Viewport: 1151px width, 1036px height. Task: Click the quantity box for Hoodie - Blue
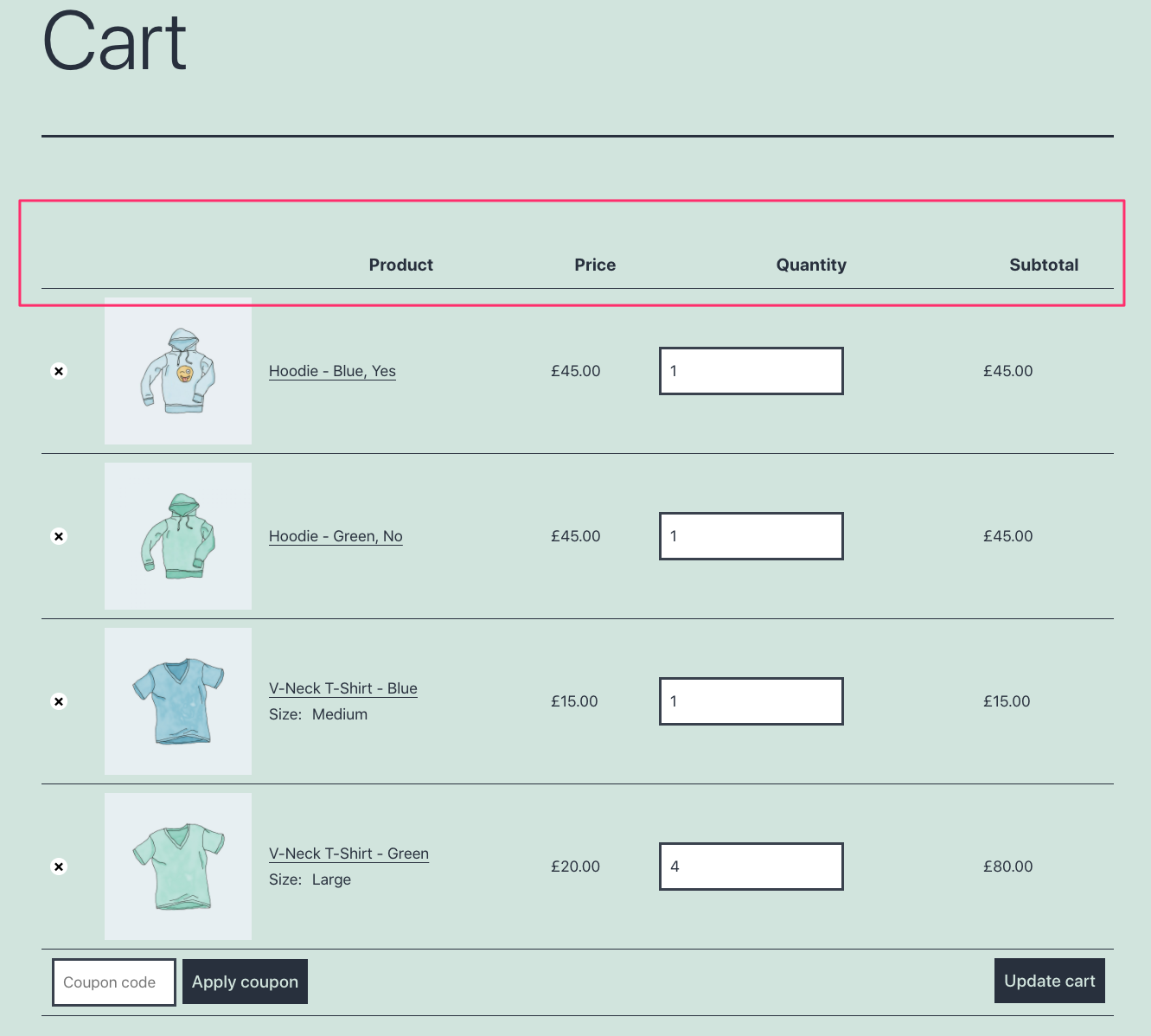click(751, 370)
